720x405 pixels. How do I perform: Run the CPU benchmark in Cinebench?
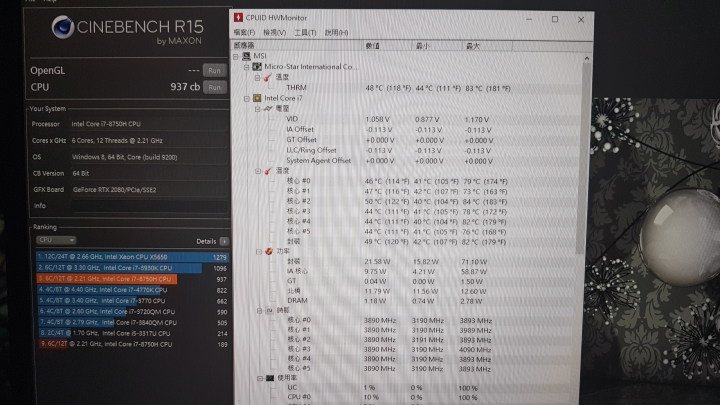coord(214,87)
